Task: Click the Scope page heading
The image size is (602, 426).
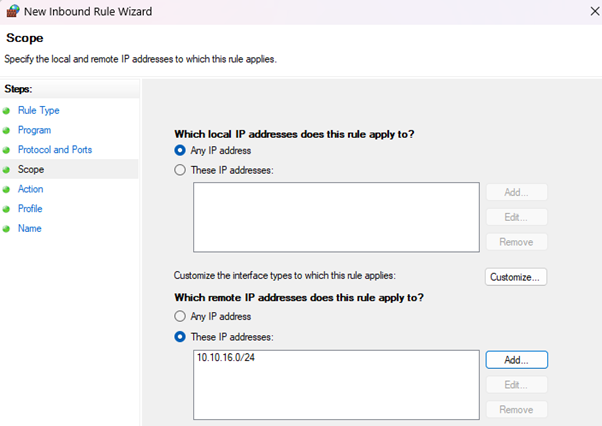Action: [25, 38]
